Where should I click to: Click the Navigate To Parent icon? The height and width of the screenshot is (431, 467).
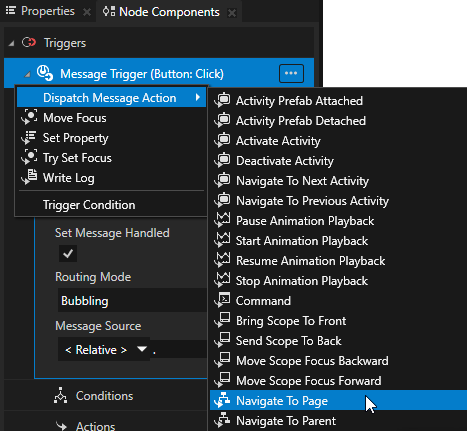click(x=222, y=420)
